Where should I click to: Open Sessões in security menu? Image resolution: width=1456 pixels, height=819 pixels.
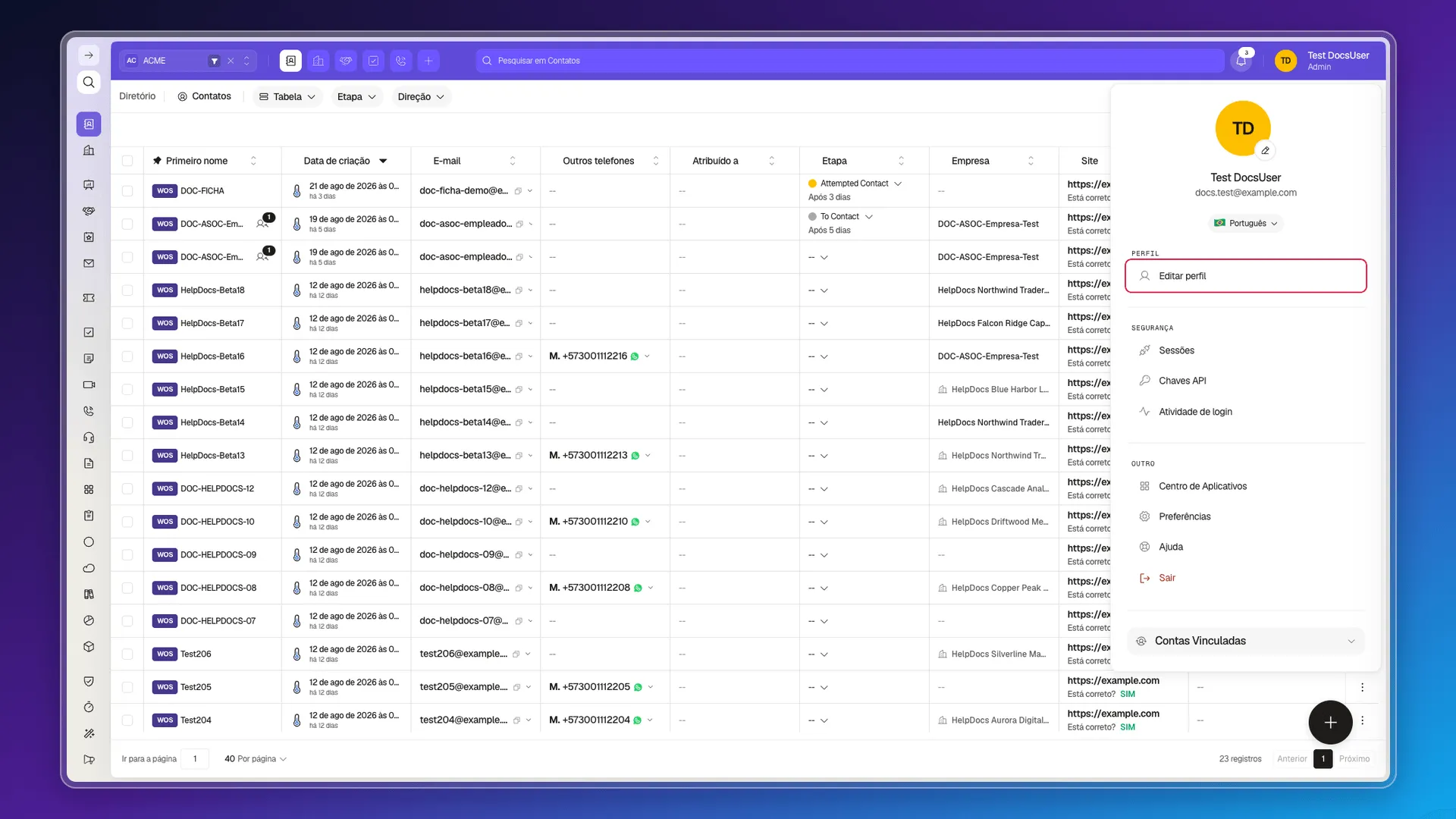point(1176,350)
